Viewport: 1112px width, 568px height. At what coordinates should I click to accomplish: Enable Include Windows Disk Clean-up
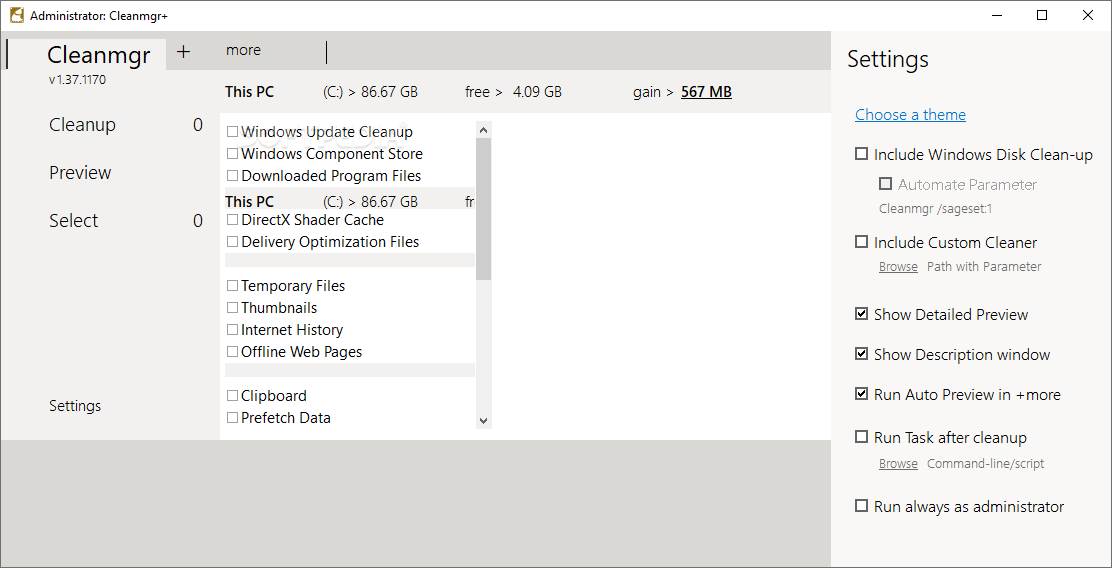pyautogui.click(x=862, y=154)
